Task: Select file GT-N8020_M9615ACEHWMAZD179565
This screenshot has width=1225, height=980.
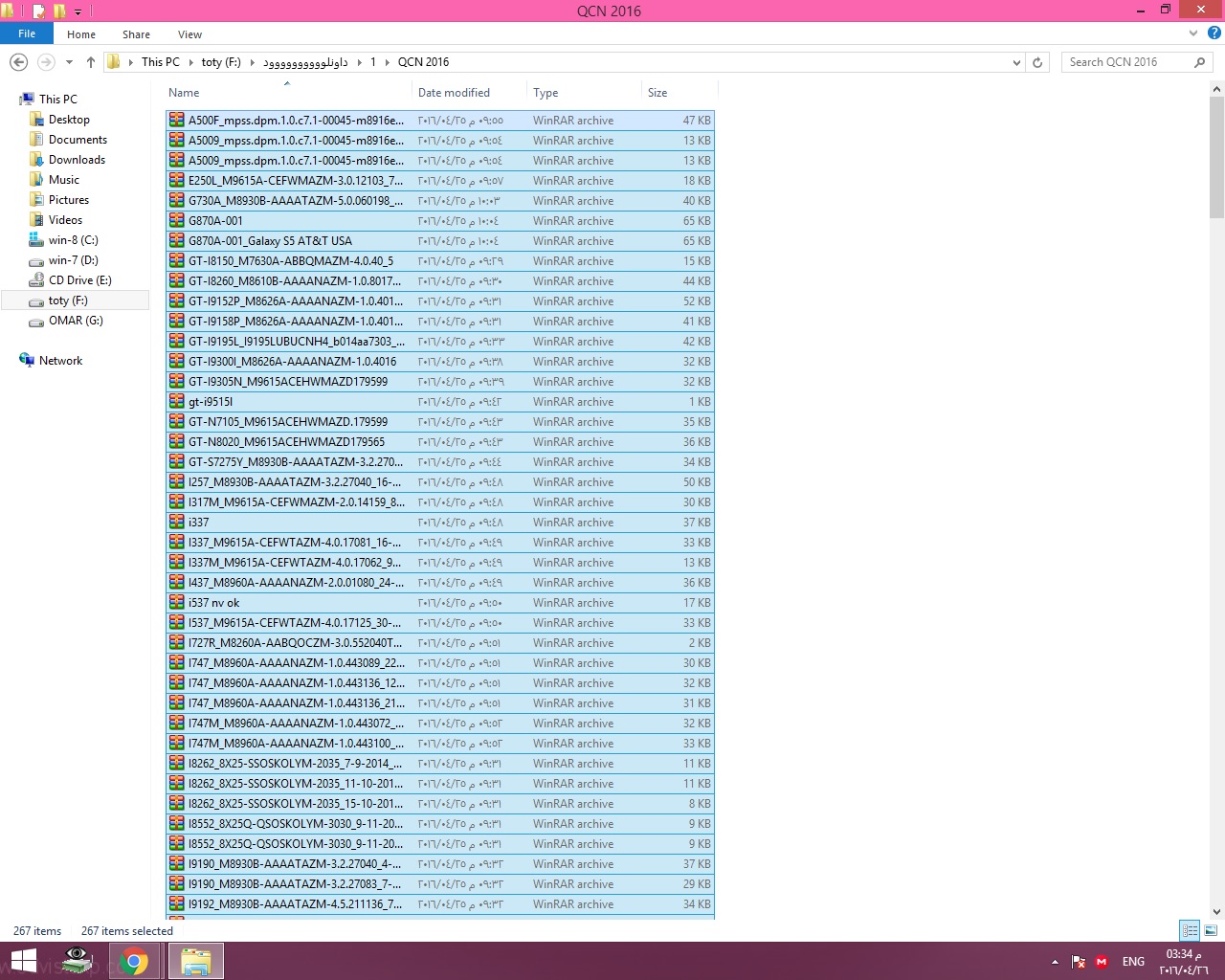Action: (440, 442)
